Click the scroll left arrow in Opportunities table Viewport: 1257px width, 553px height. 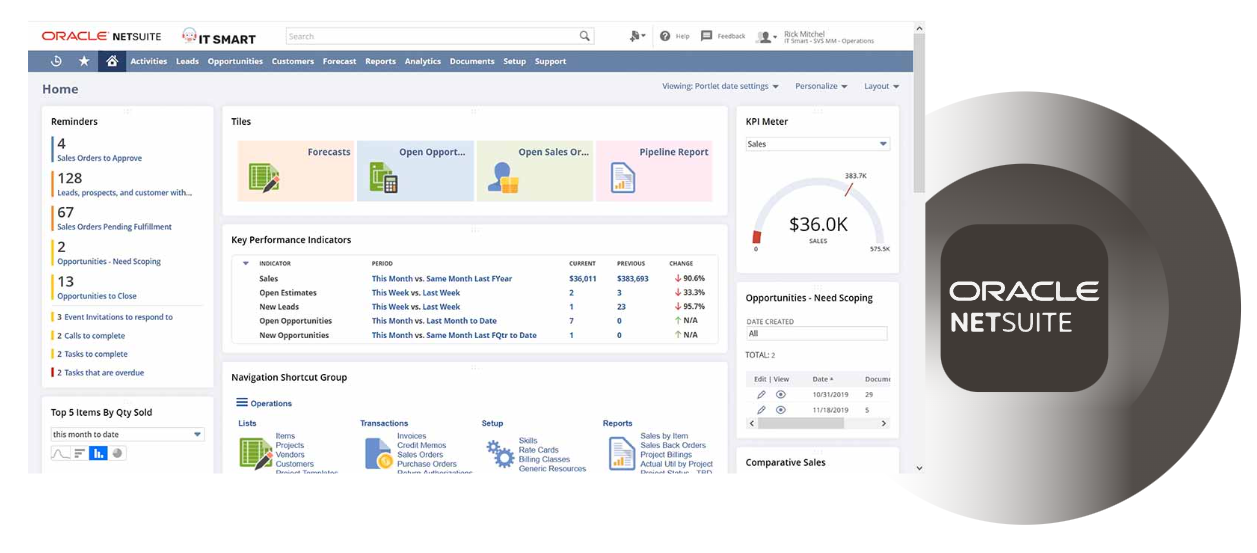pyautogui.click(x=752, y=423)
